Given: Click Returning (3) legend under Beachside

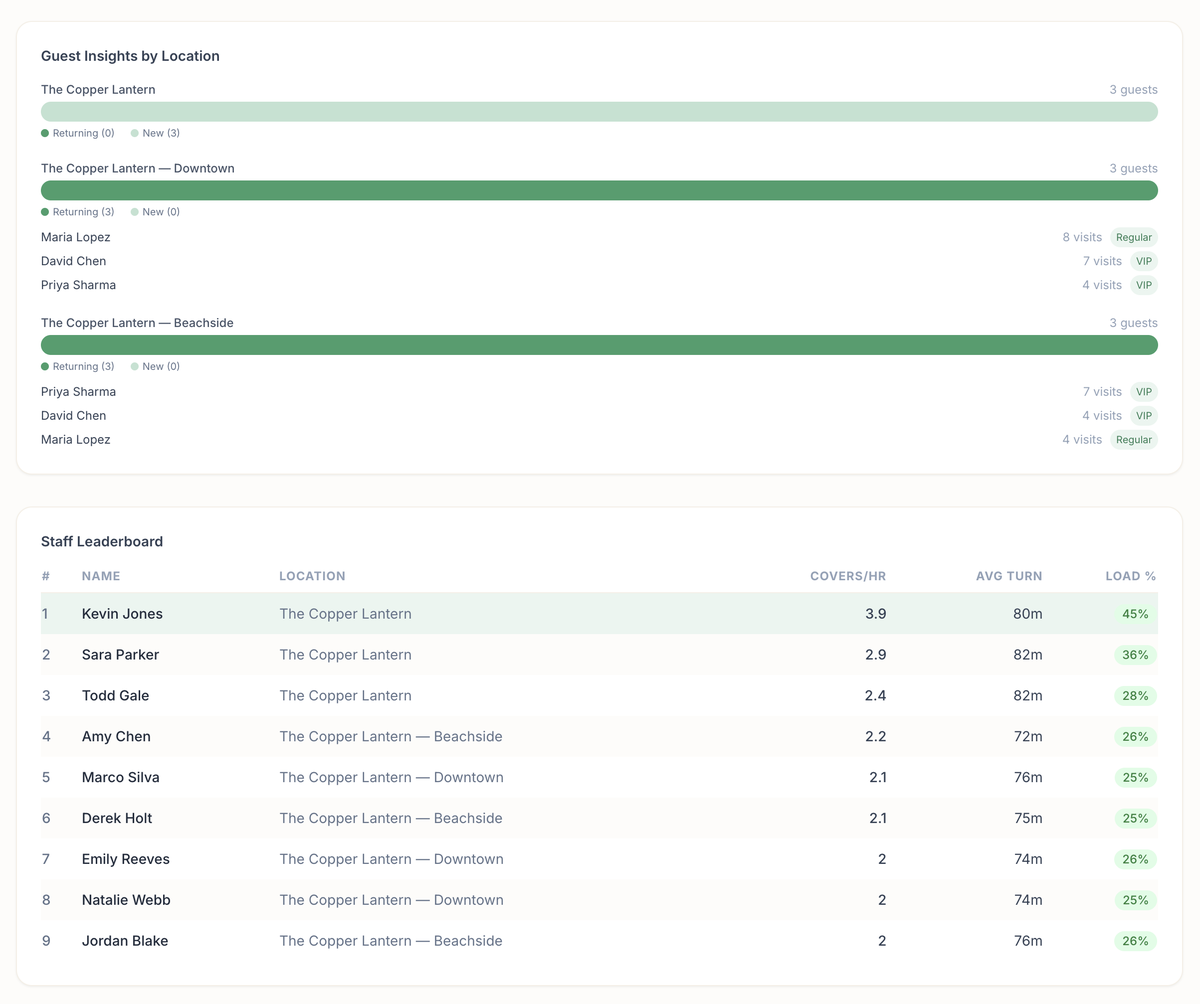Looking at the screenshot, I should 78,366.
